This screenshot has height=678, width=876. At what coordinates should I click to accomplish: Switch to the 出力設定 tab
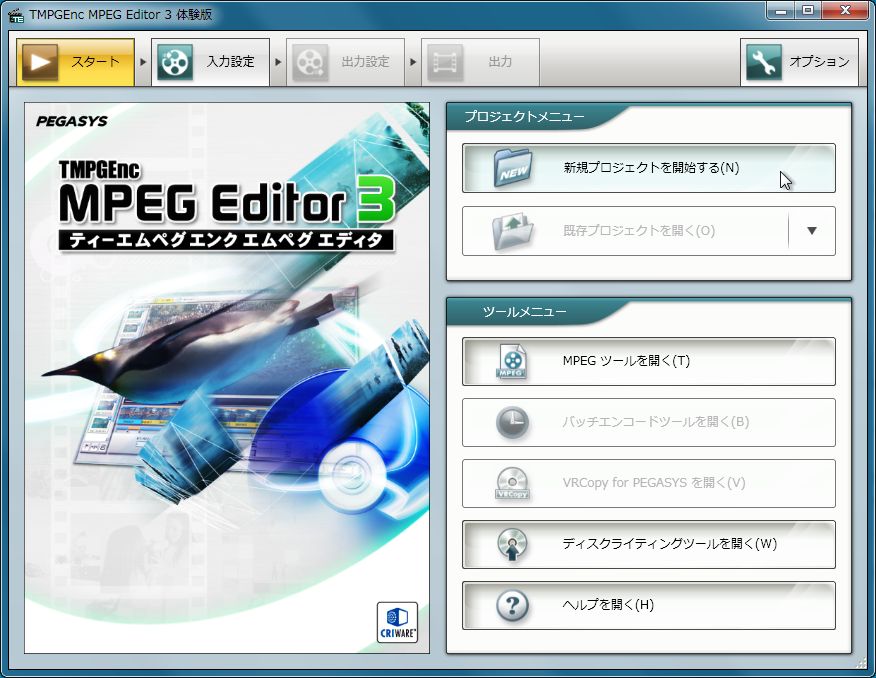(346, 62)
